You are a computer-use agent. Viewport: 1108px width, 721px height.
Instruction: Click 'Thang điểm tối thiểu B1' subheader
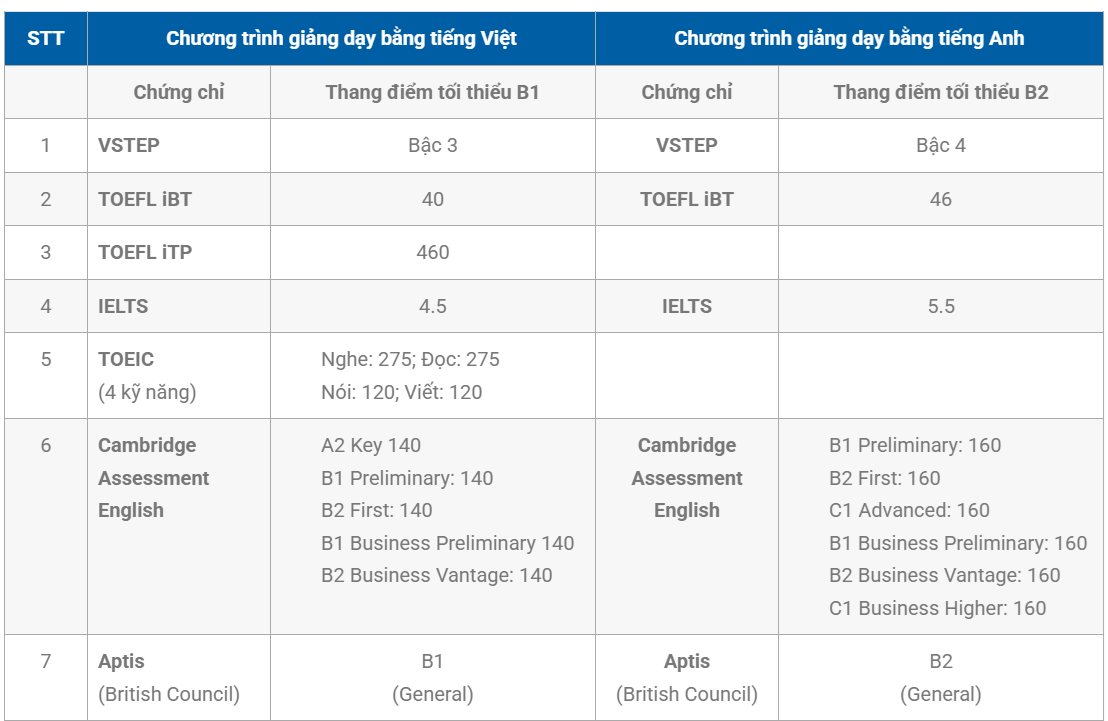coord(432,92)
